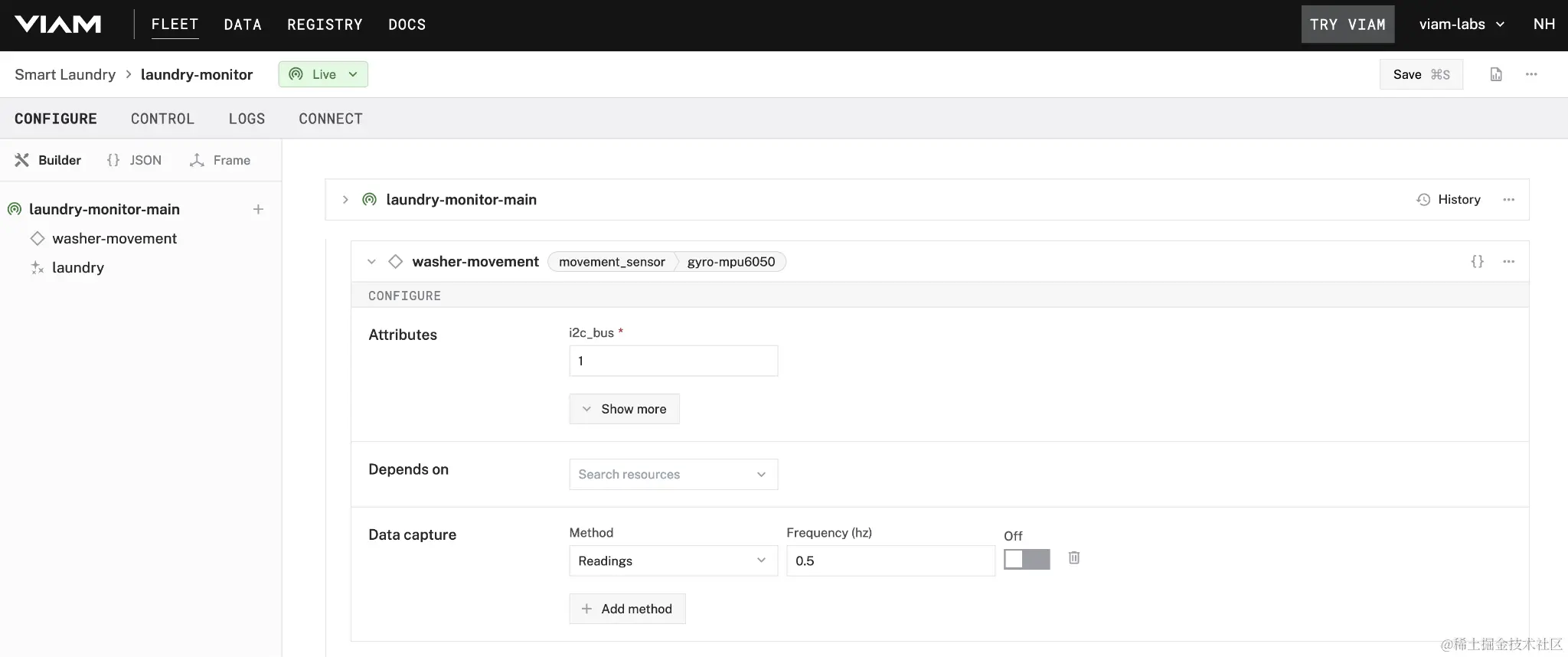Open History for laundry-monitor-main
1568x657 pixels.
pos(1449,200)
